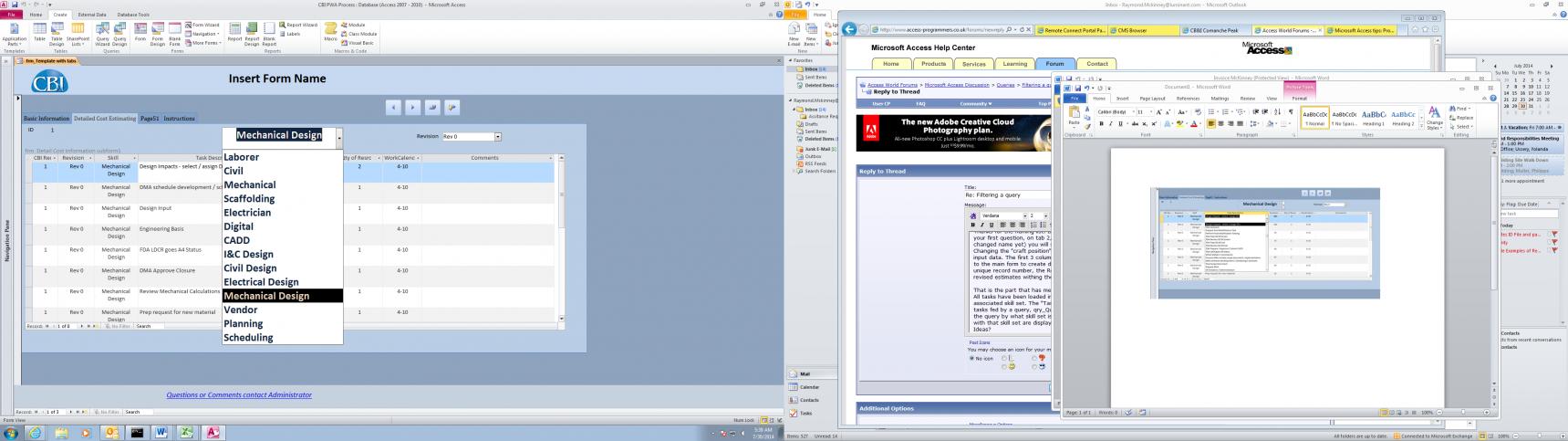Click the Report icon in Access ribbon
This screenshot has height=441, width=1568.
pyautogui.click(x=235, y=33)
